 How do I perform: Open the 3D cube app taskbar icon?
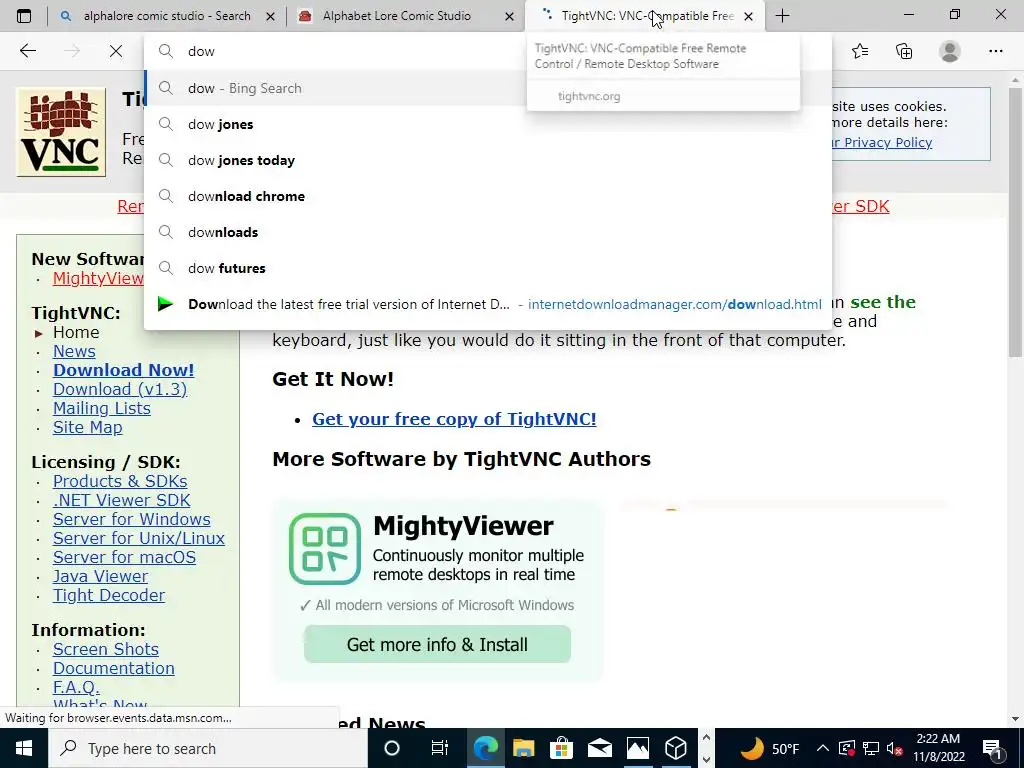pos(675,748)
